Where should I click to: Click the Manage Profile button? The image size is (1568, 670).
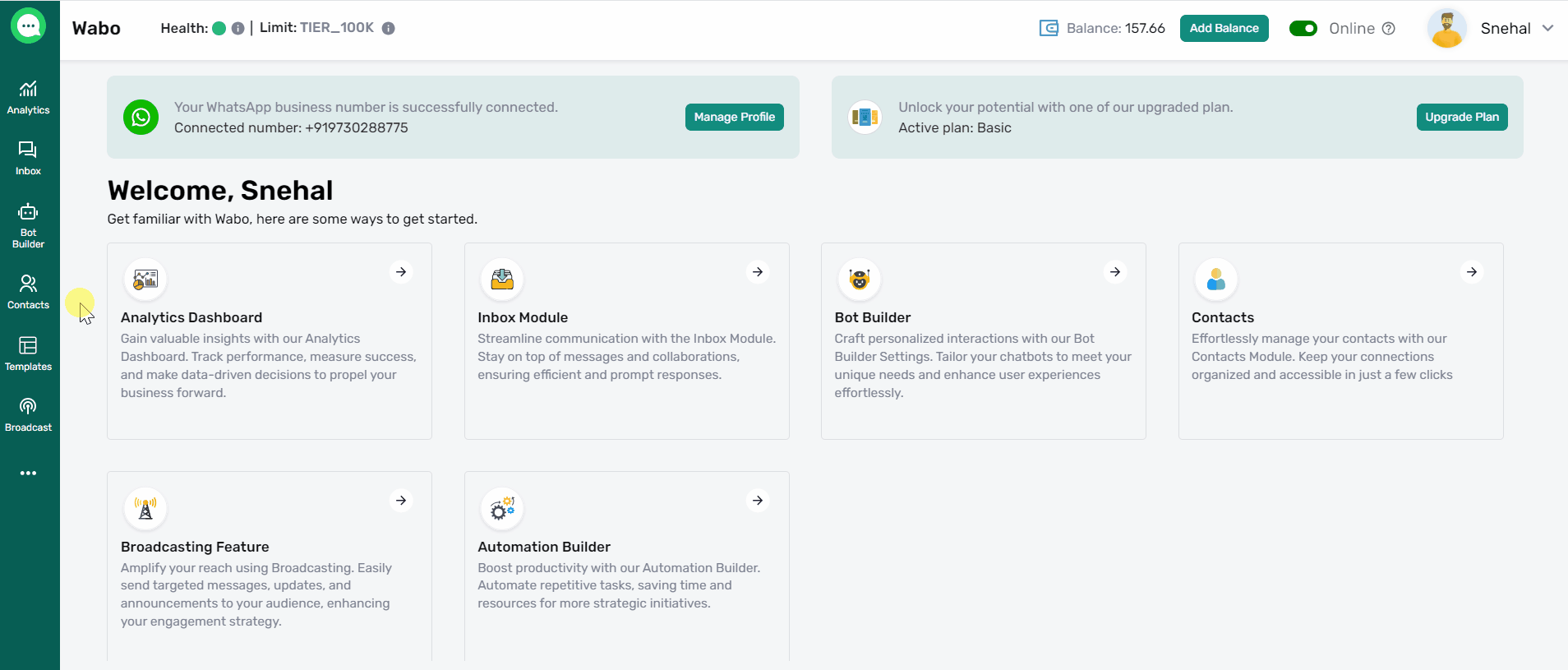[734, 117]
